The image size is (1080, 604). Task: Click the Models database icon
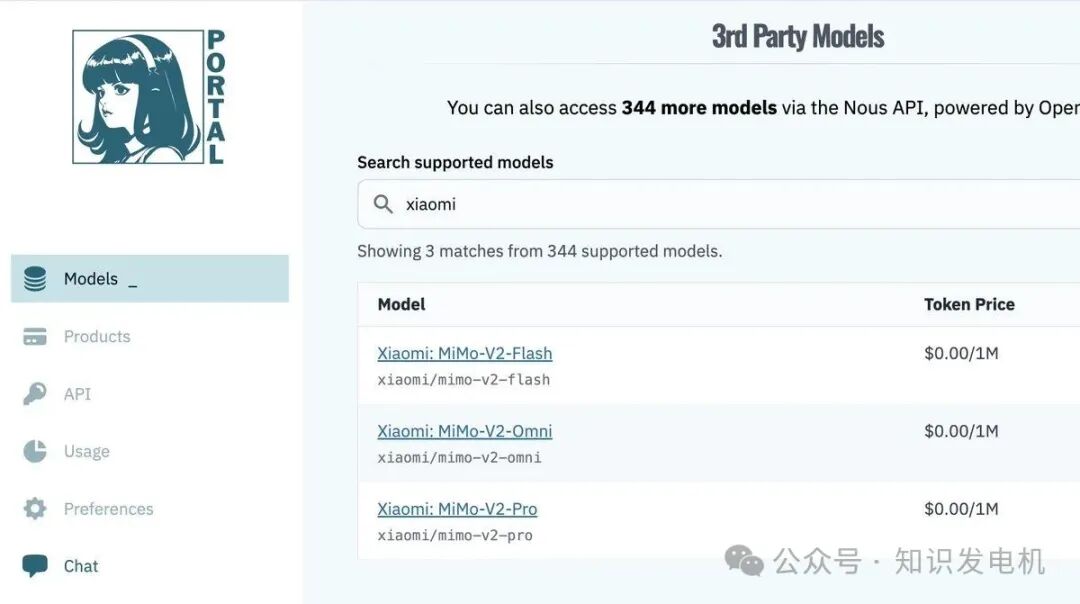(x=35, y=279)
